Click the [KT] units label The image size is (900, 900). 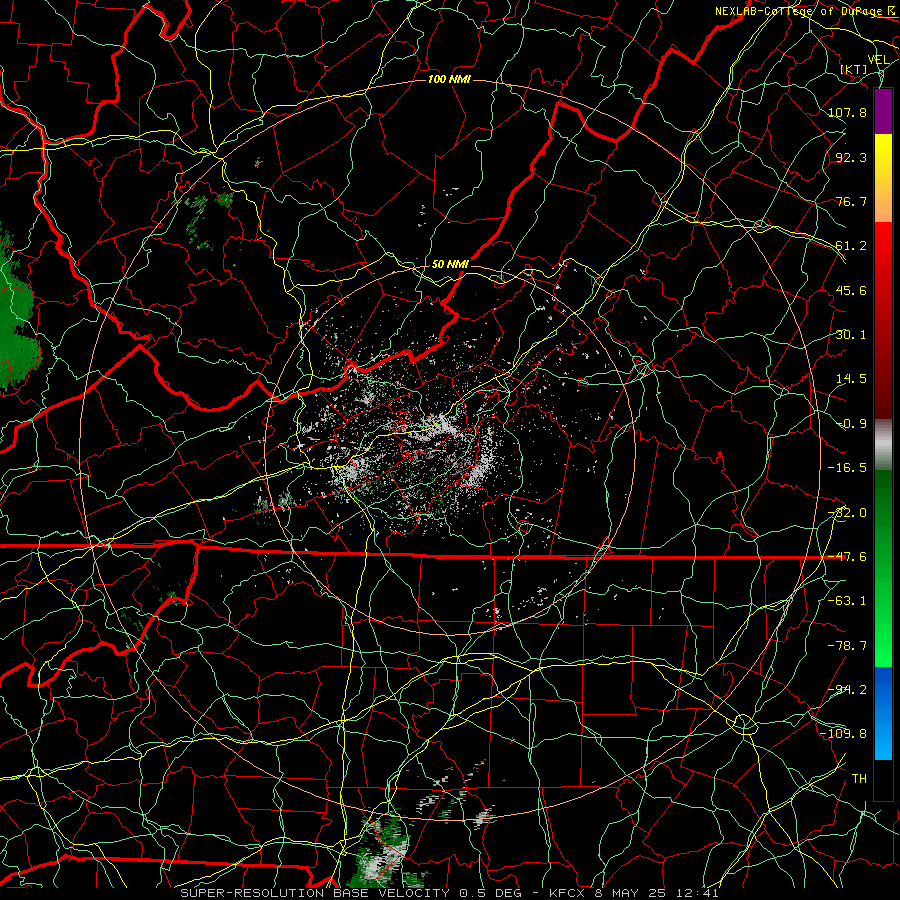854,69
